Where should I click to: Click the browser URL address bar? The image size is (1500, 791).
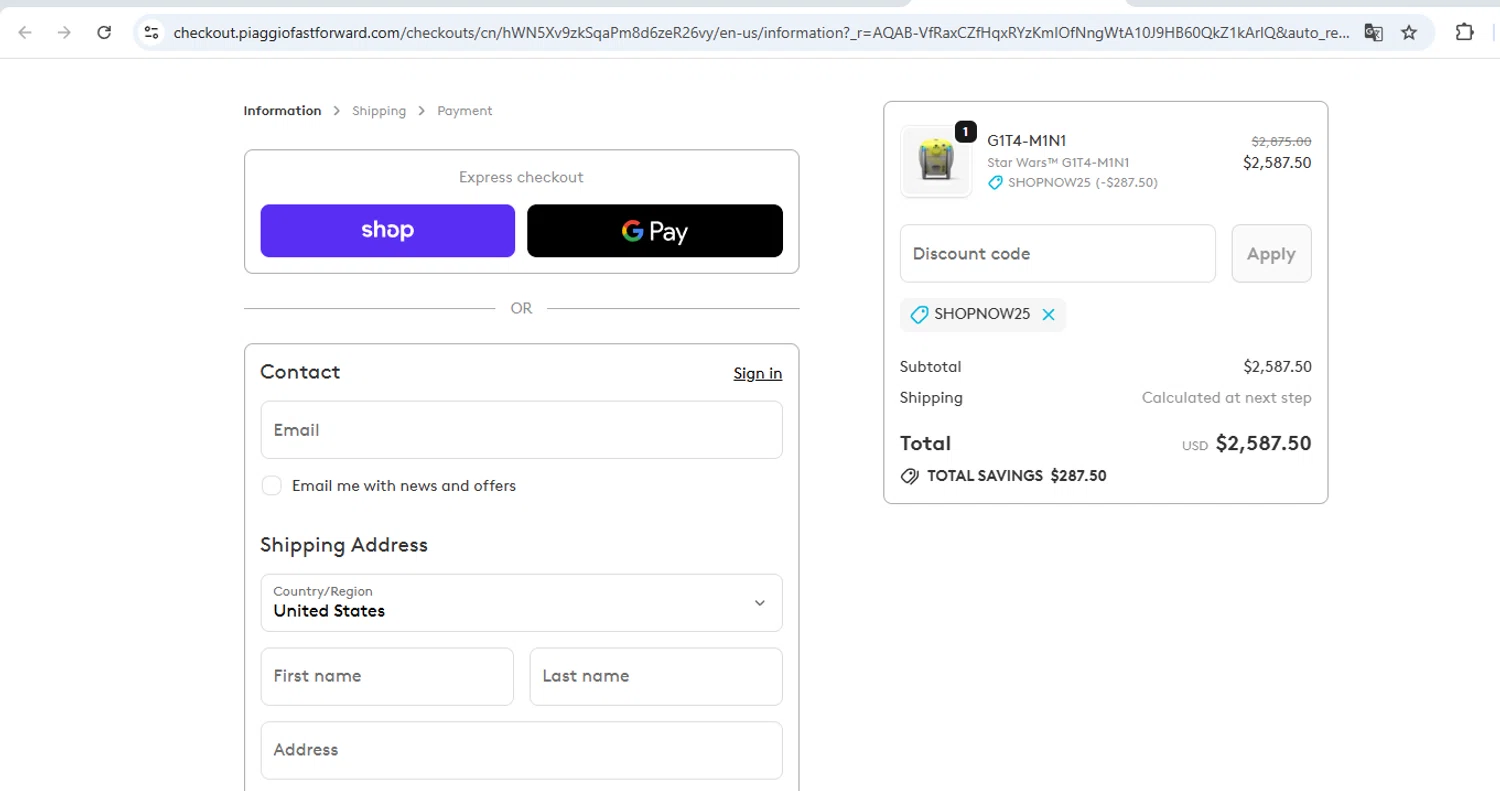[760, 32]
